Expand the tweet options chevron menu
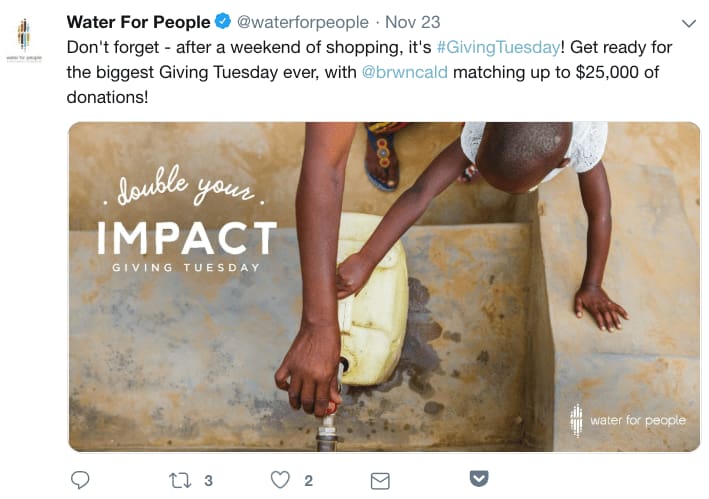The height and width of the screenshot is (499, 709). 689,23
